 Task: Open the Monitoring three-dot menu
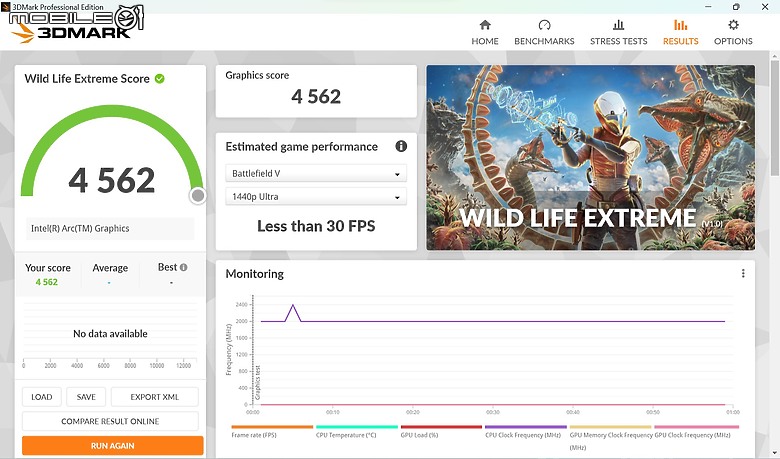tap(743, 274)
